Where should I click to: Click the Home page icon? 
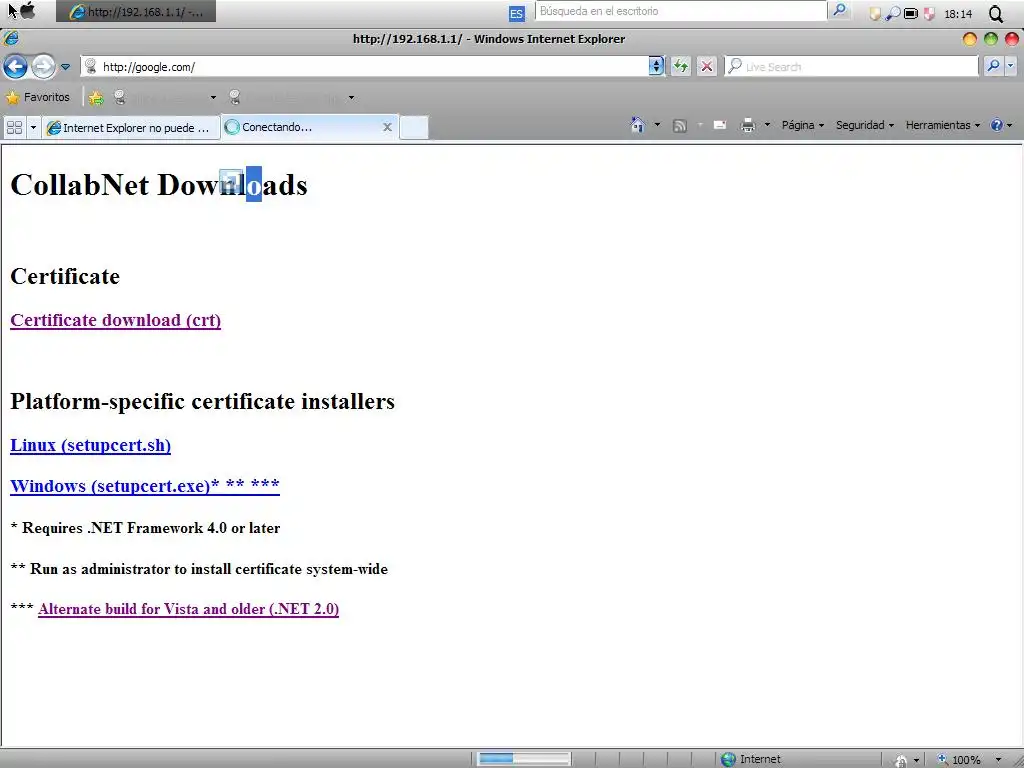pos(638,125)
